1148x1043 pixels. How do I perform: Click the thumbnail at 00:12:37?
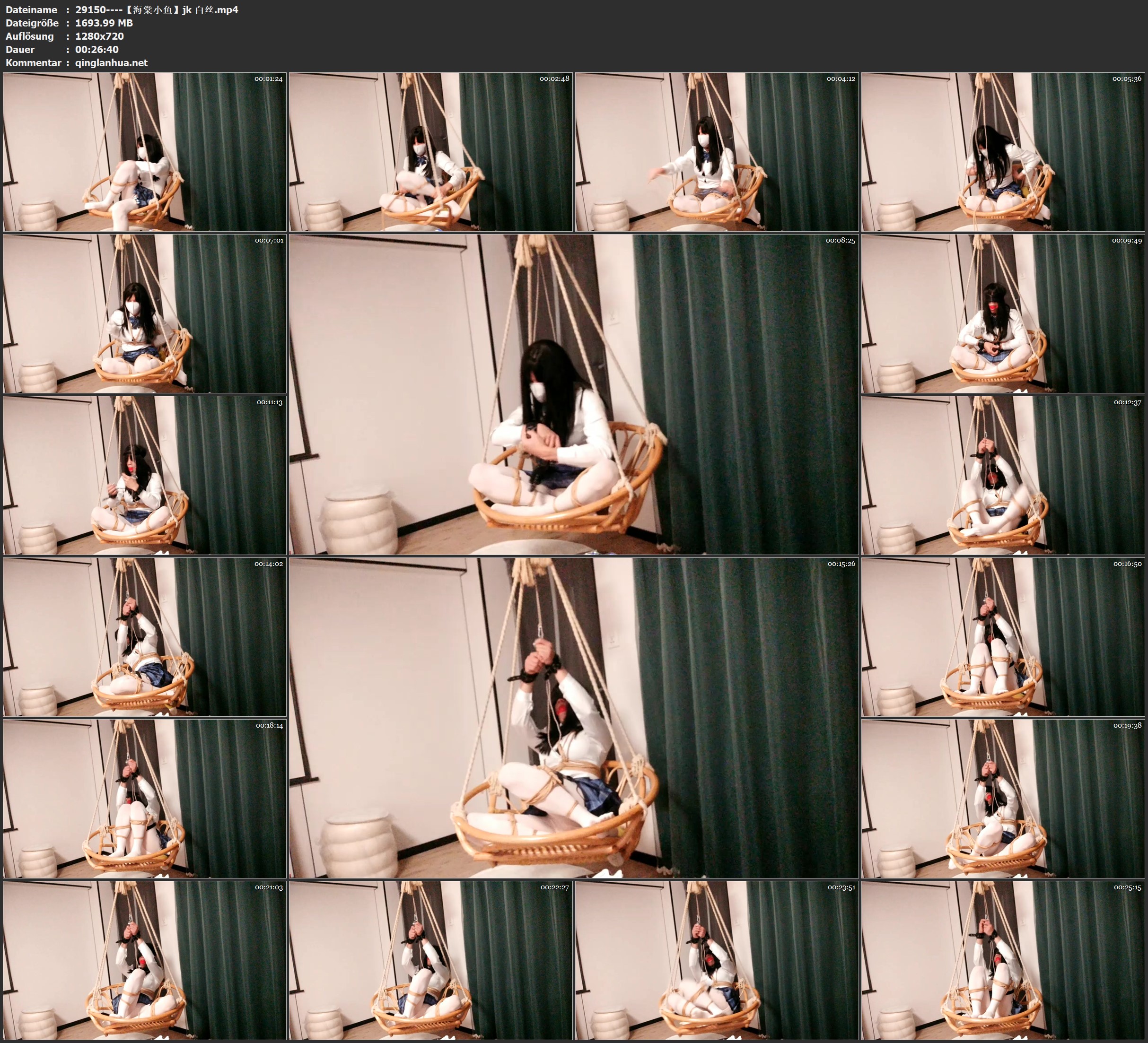pyautogui.click(x=1003, y=475)
